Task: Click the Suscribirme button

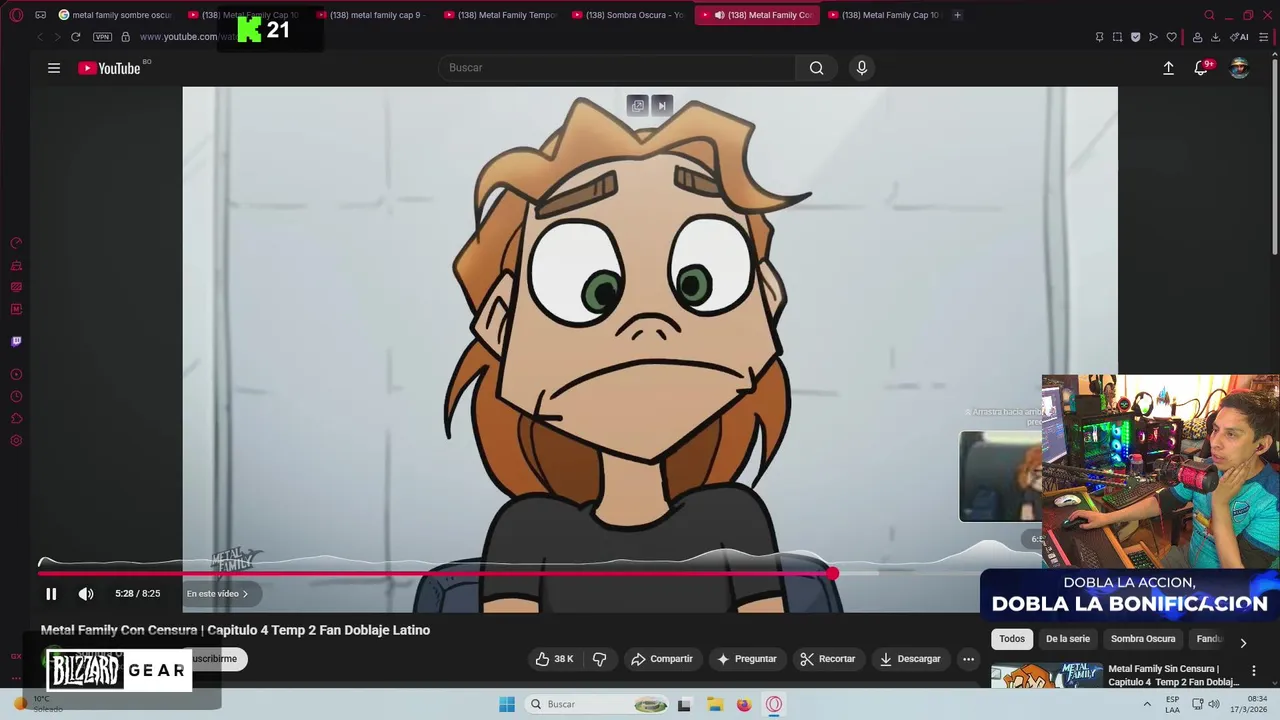Action: pyautogui.click(x=214, y=659)
